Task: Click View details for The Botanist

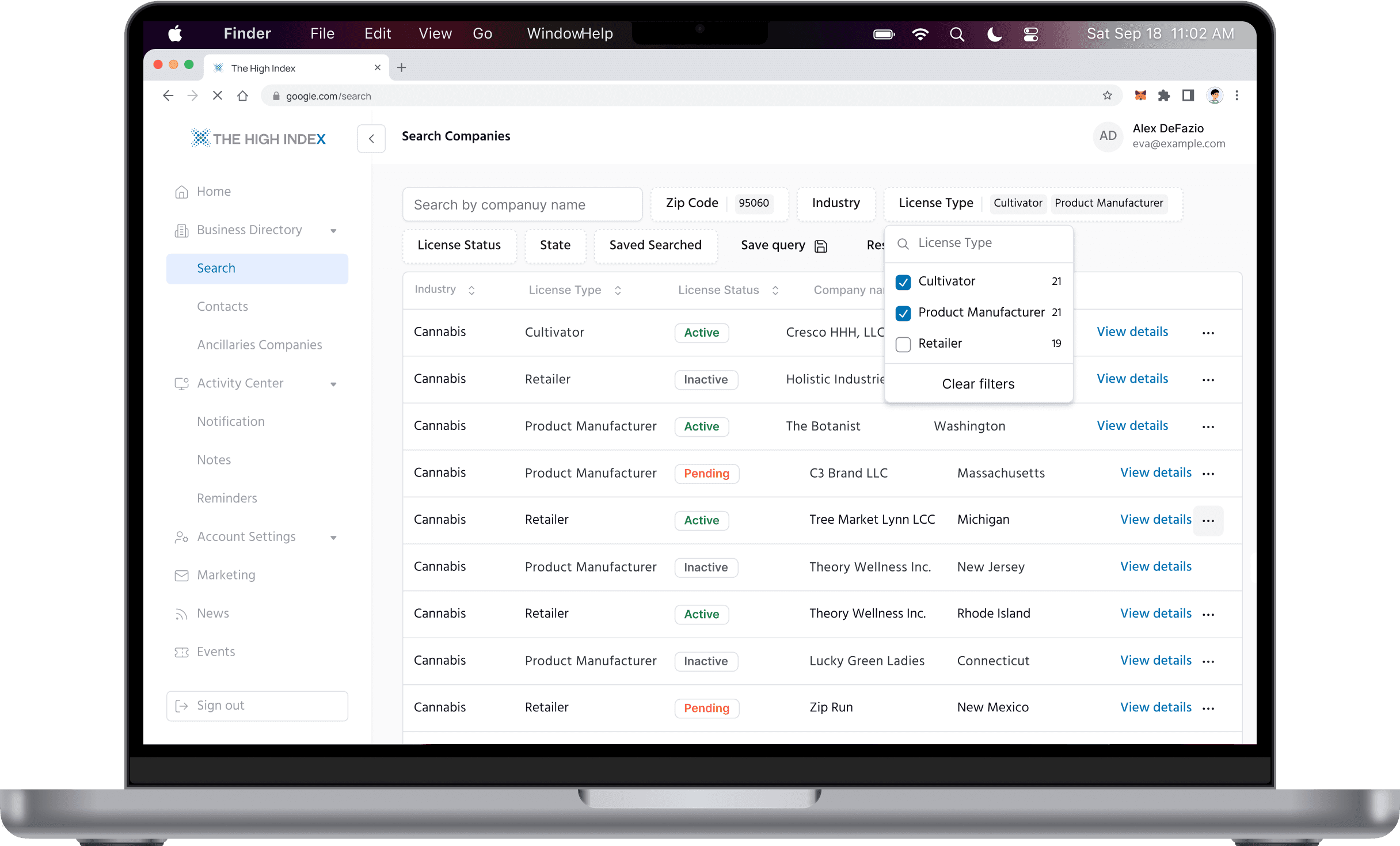Action: coord(1132,426)
